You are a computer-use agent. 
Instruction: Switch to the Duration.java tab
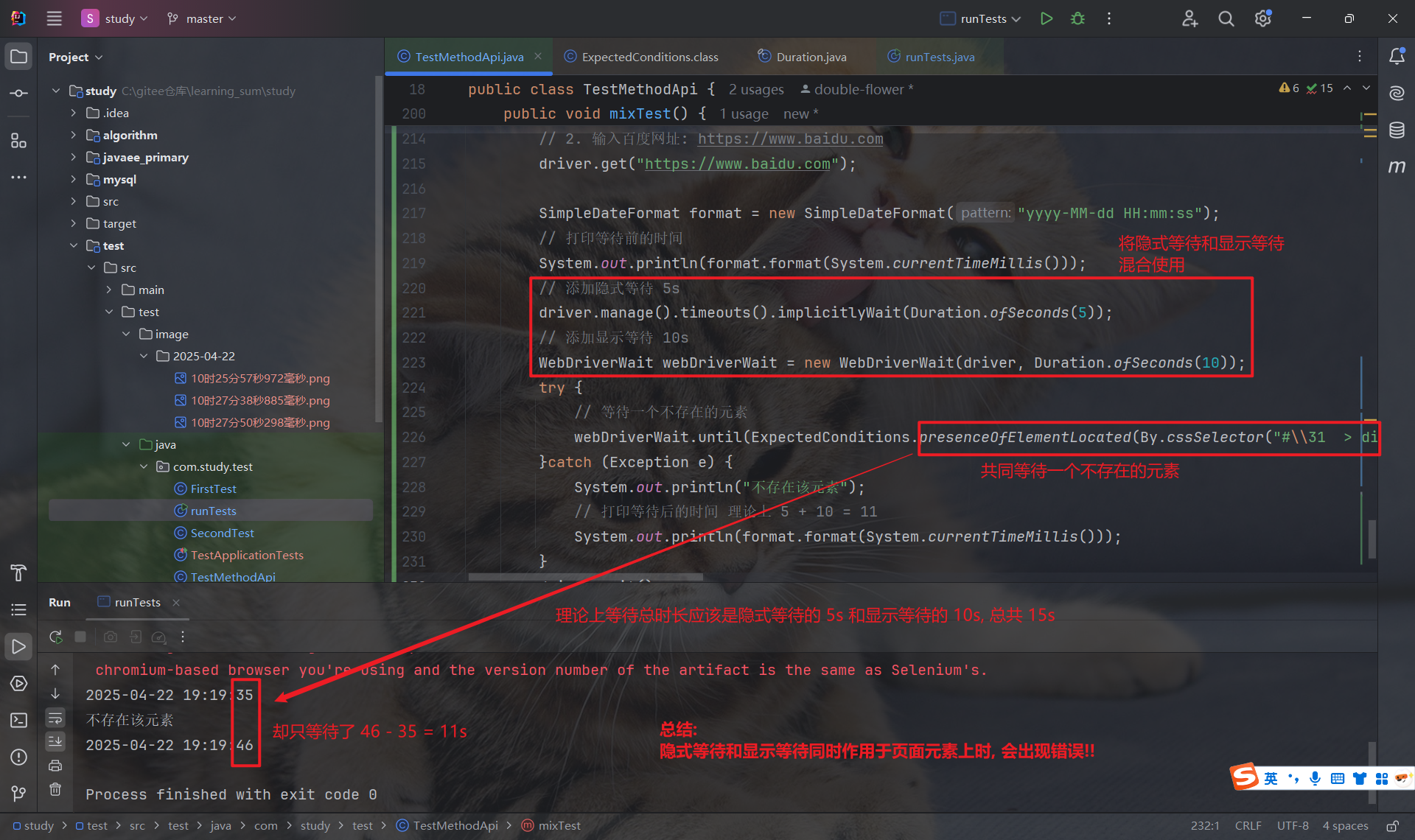click(x=811, y=57)
